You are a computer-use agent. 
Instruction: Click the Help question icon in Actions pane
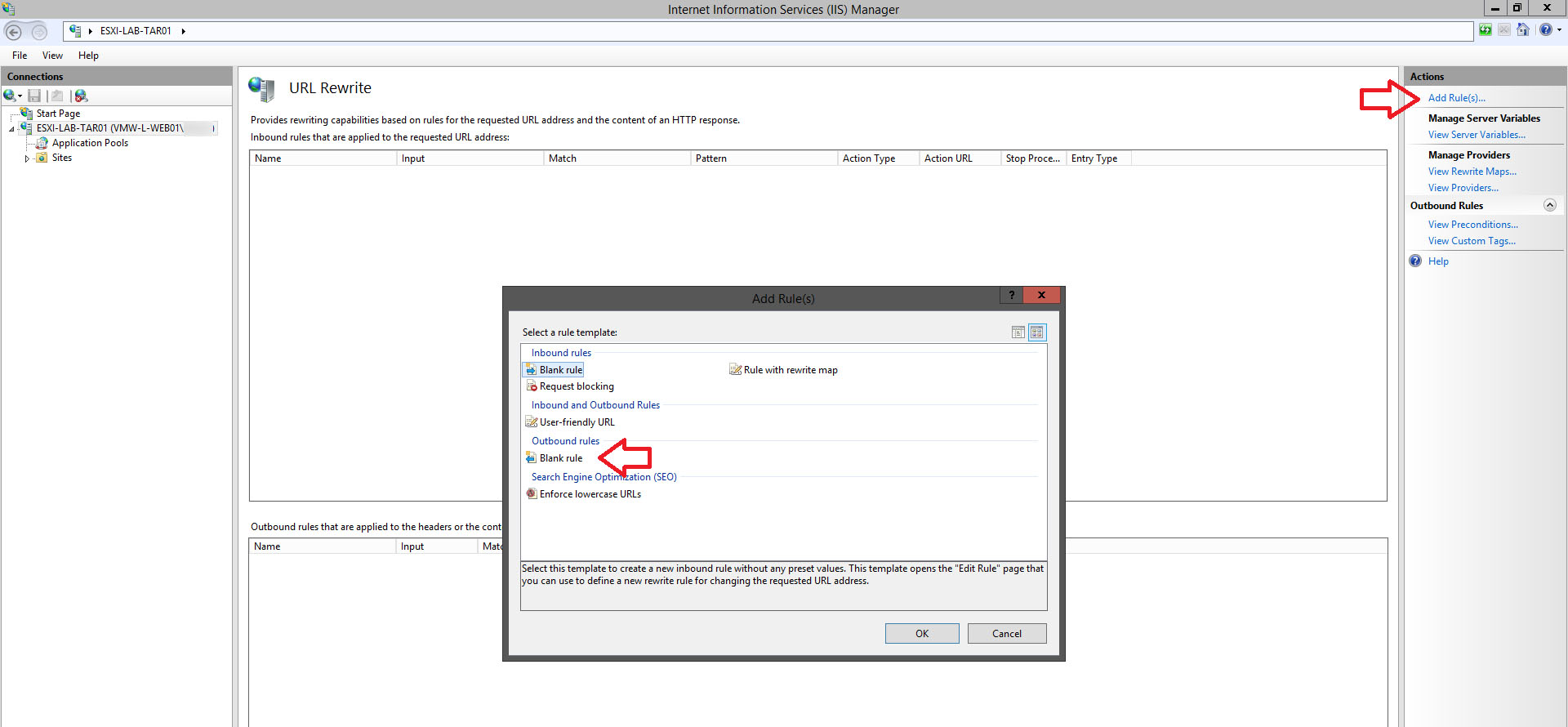coord(1416,261)
